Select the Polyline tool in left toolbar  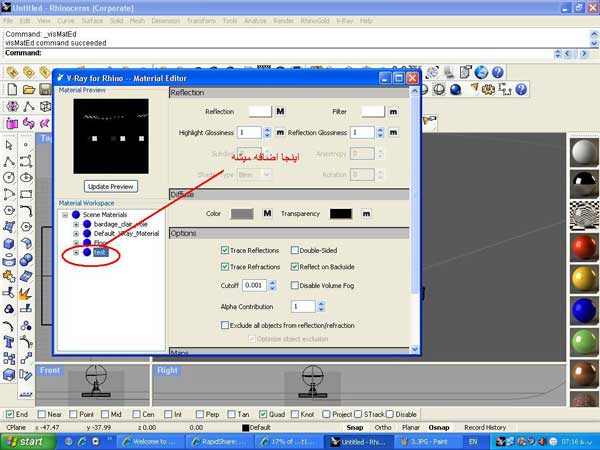click(x=9, y=161)
